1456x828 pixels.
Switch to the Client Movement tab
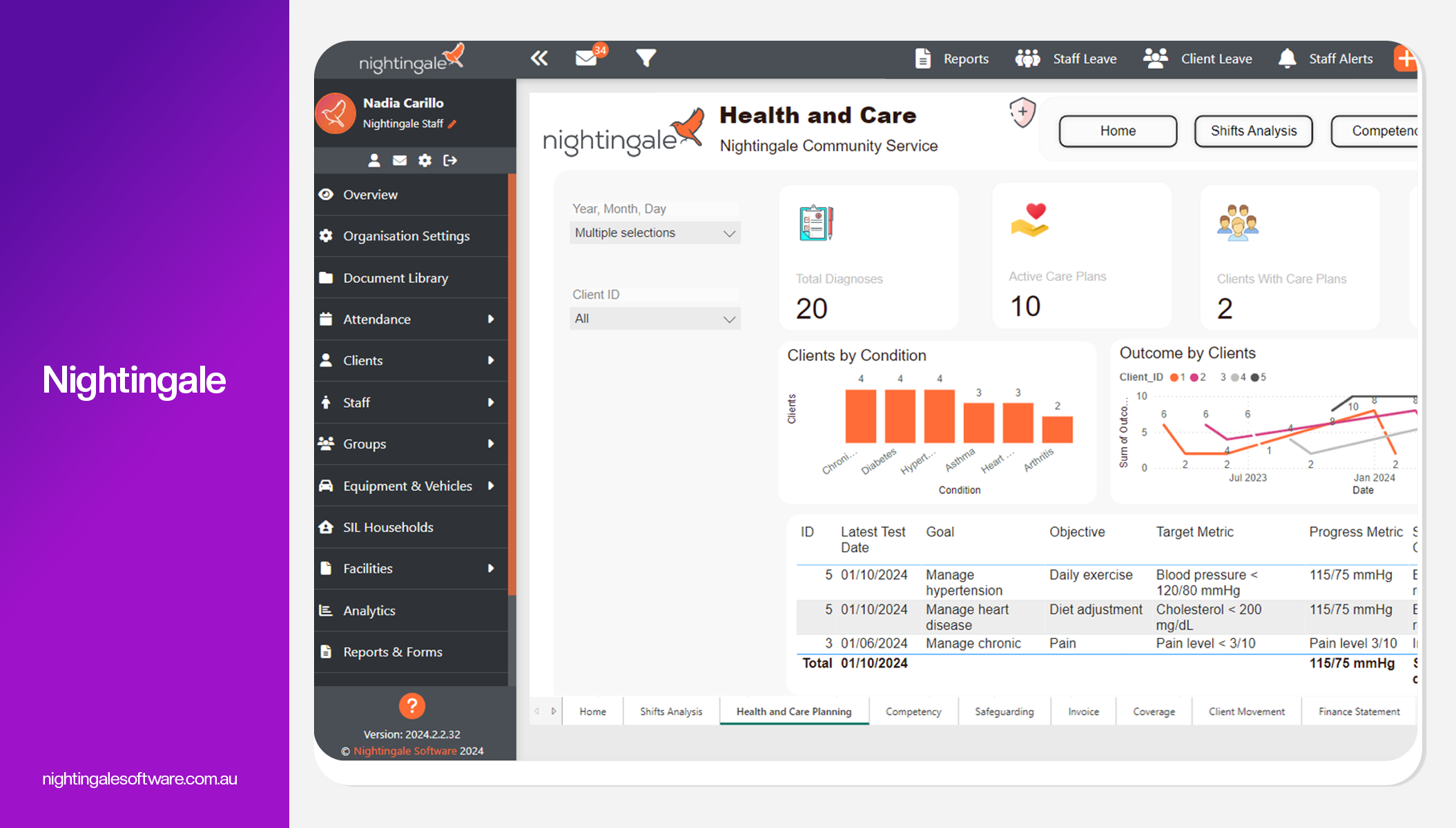click(x=1246, y=711)
